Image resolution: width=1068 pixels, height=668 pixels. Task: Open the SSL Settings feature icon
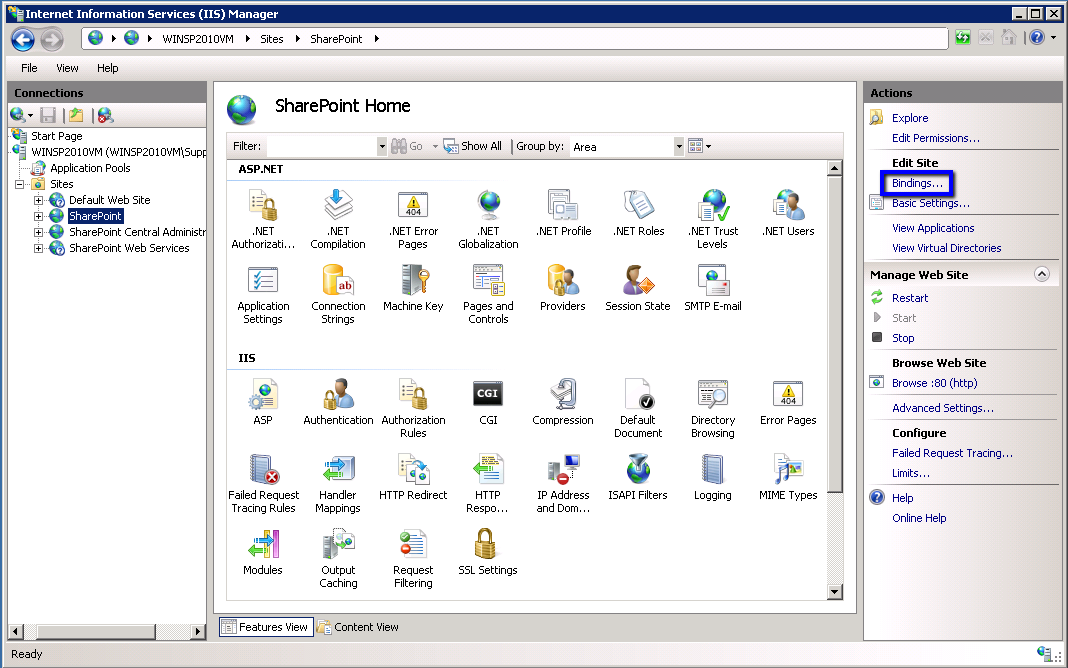click(x=487, y=546)
